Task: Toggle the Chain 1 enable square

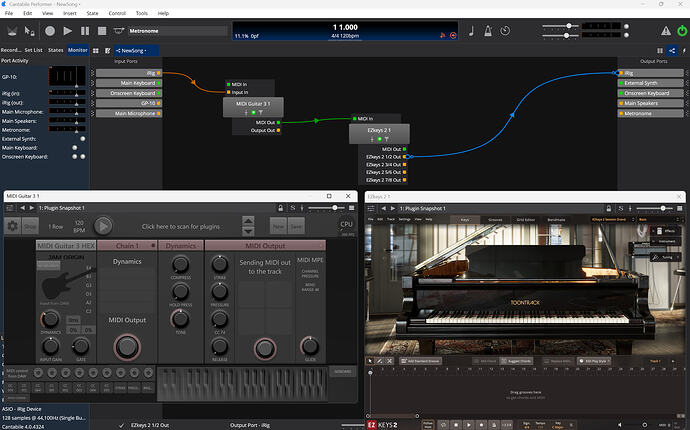Action: click(153, 245)
